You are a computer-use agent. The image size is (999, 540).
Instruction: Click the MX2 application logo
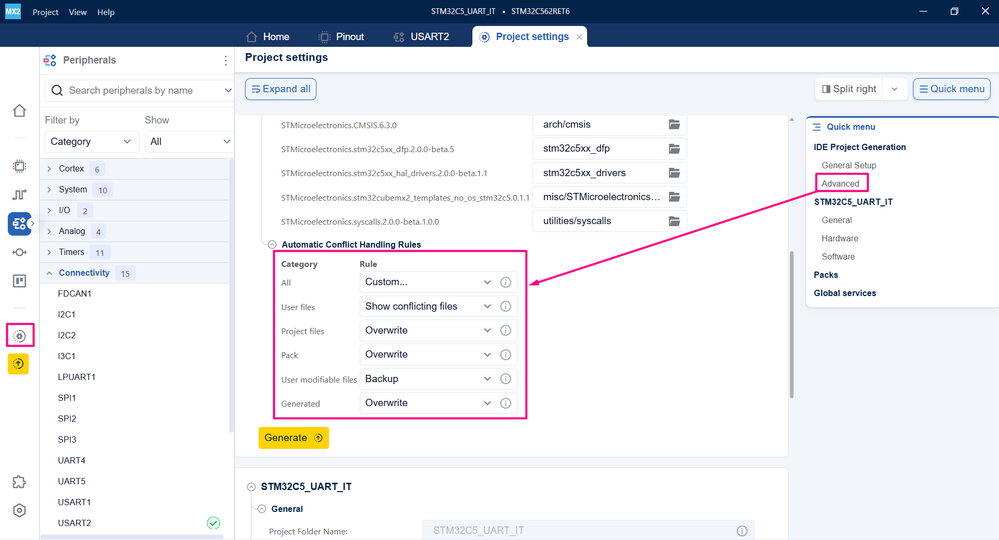coord(13,11)
